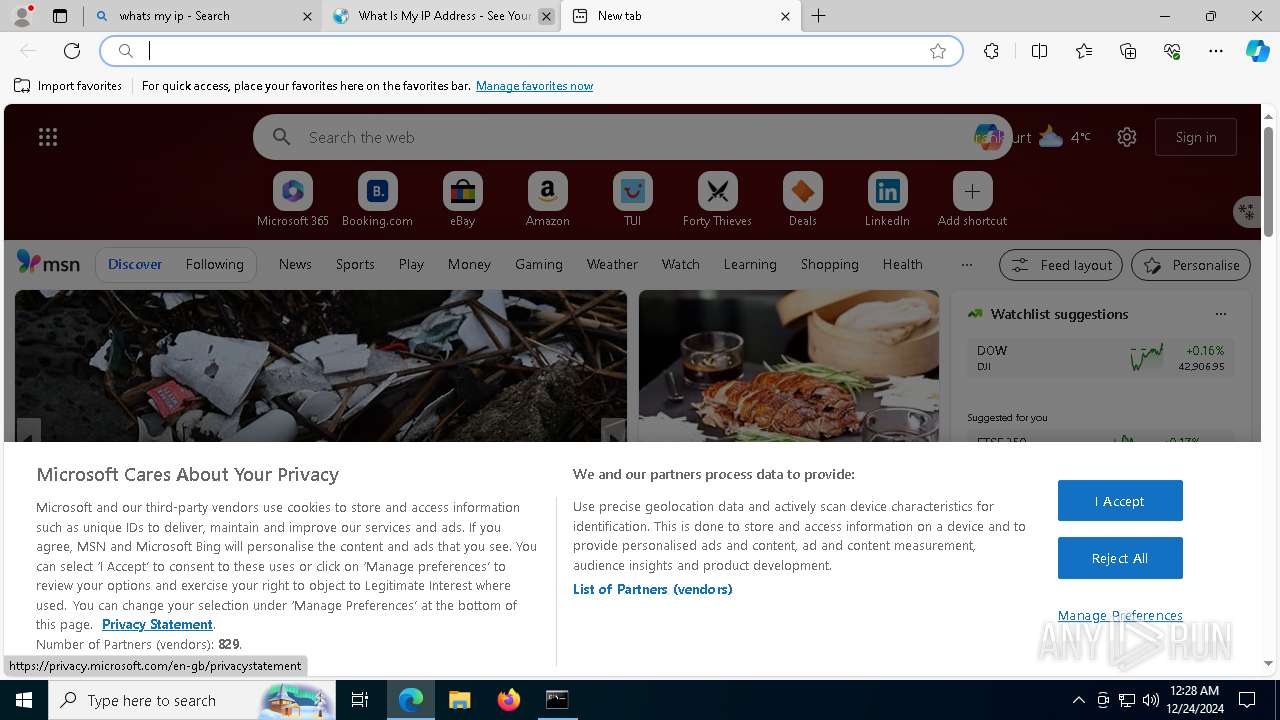Open the tab actions menu icon
The width and height of the screenshot is (1280, 720).
[60, 16]
